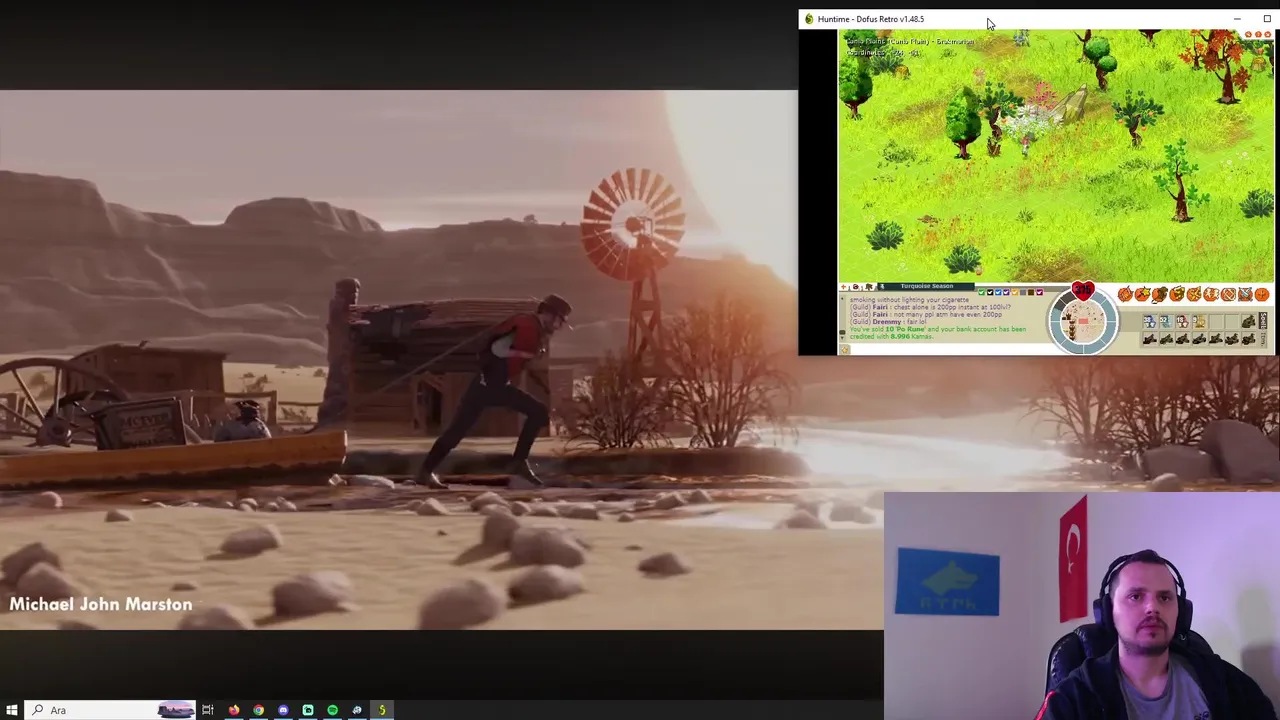Select the spell shortcut labeled 18
This screenshot has height=720, width=1280.
click(1182, 321)
